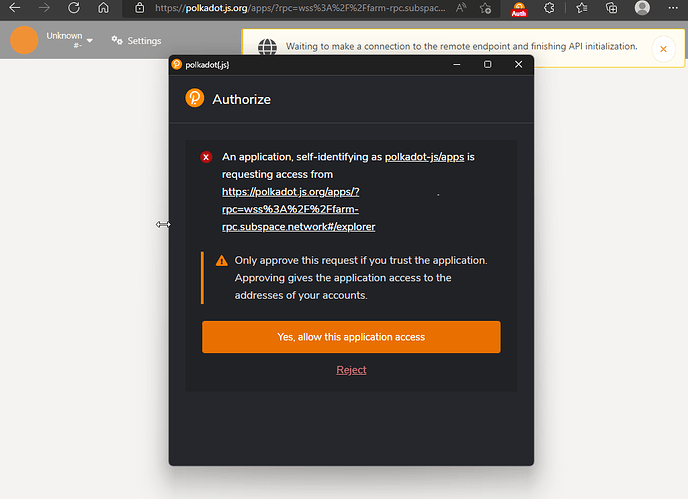Maximize the polkadot{.js} popup window
This screenshot has height=499, width=688.
487,65
